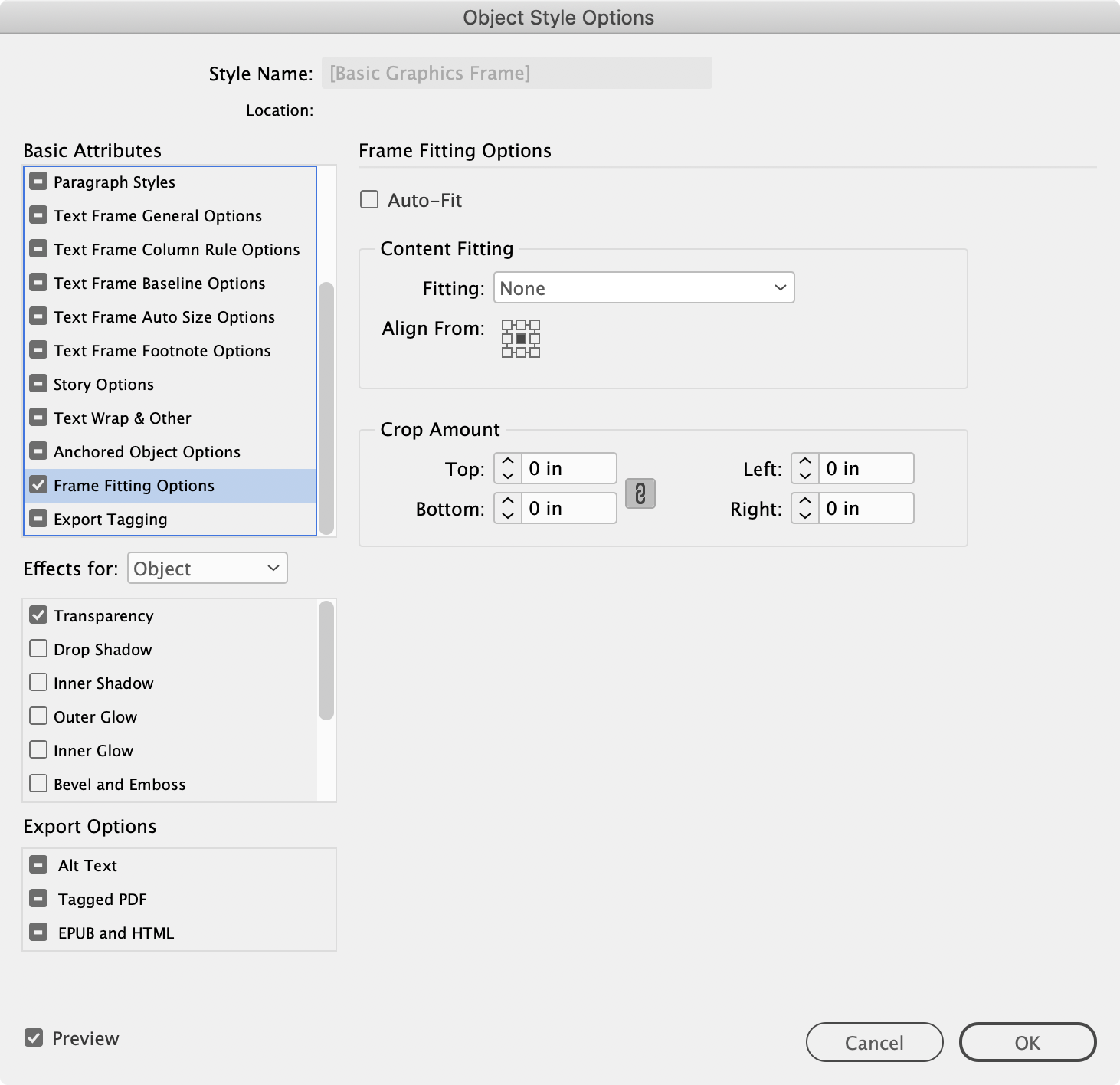Click the Right crop amount stepper arrows
This screenshot has width=1120, height=1085.
pos(805,508)
